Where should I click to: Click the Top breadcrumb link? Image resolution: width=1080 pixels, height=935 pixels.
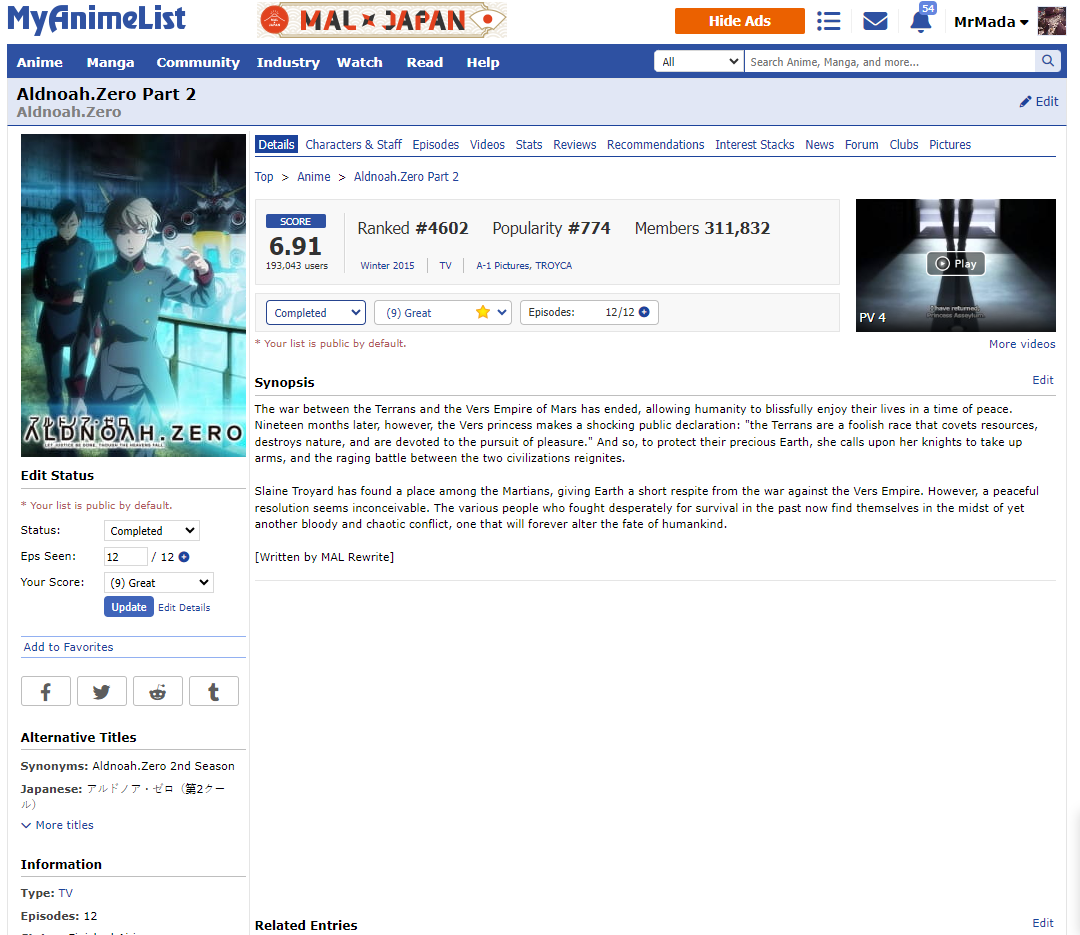pyautogui.click(x=264, y=176)
